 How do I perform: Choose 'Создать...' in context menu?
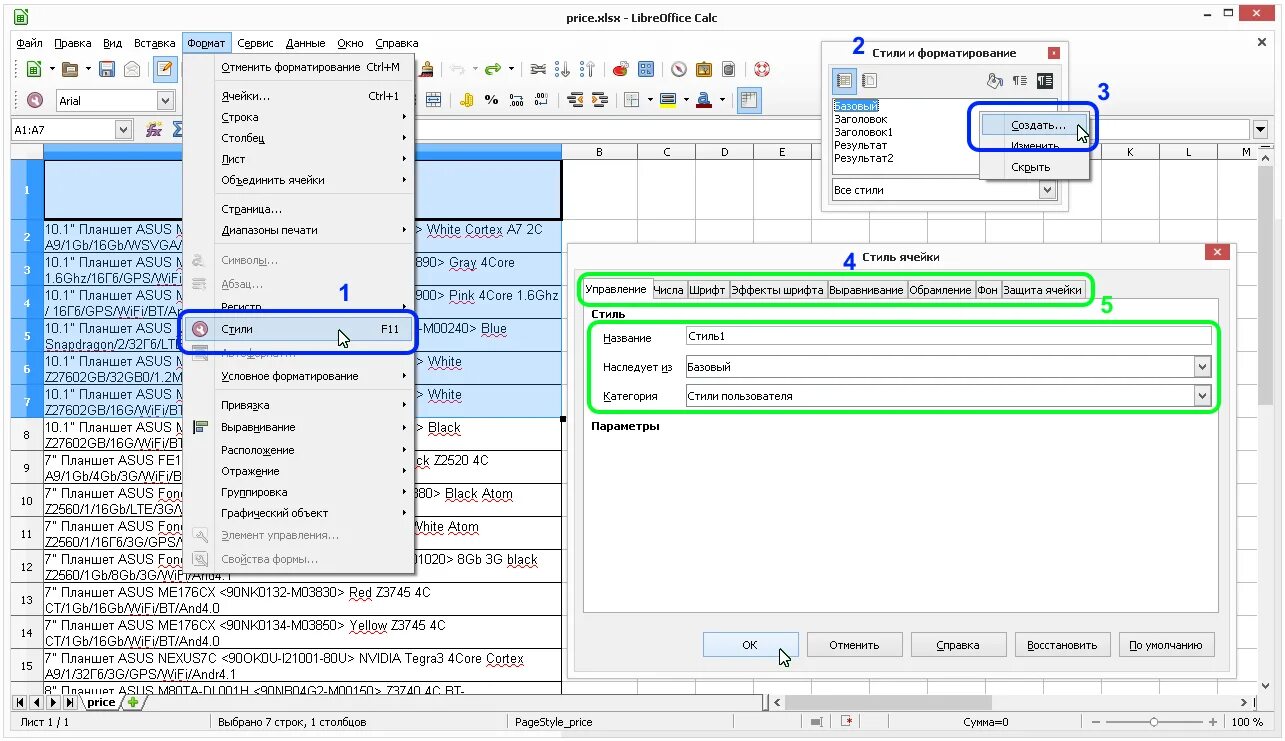coord(1034,125)
